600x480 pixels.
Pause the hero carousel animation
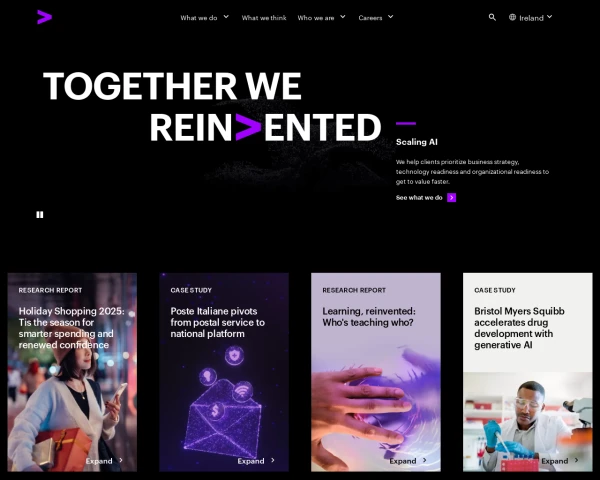pos(40,215)
